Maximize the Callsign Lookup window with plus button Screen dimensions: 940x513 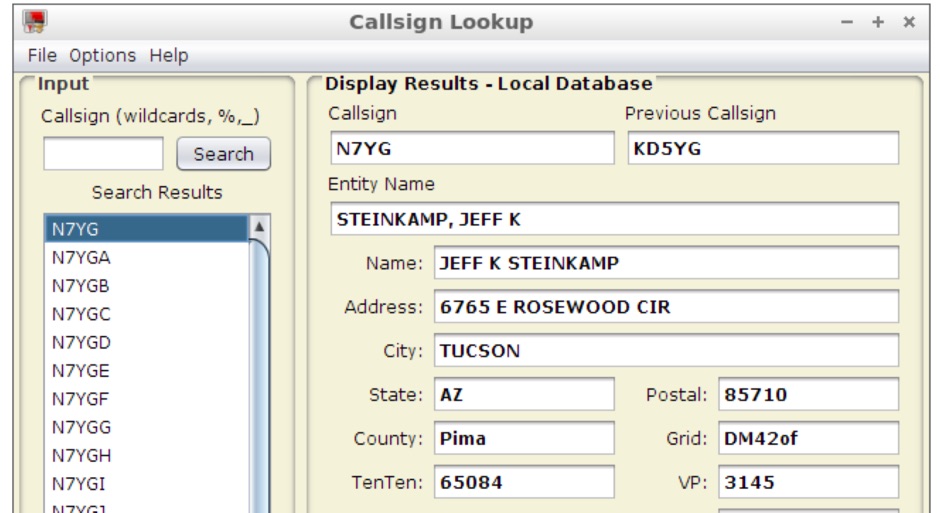click(878, 22)
